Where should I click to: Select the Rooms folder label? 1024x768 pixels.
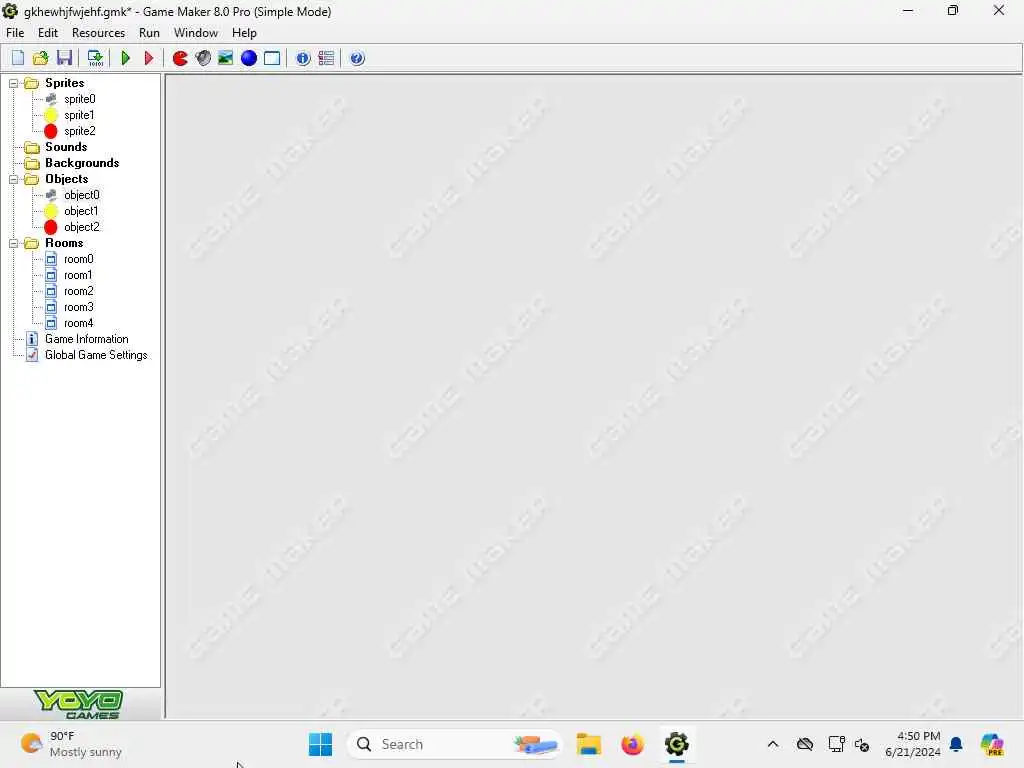[64, 243]
